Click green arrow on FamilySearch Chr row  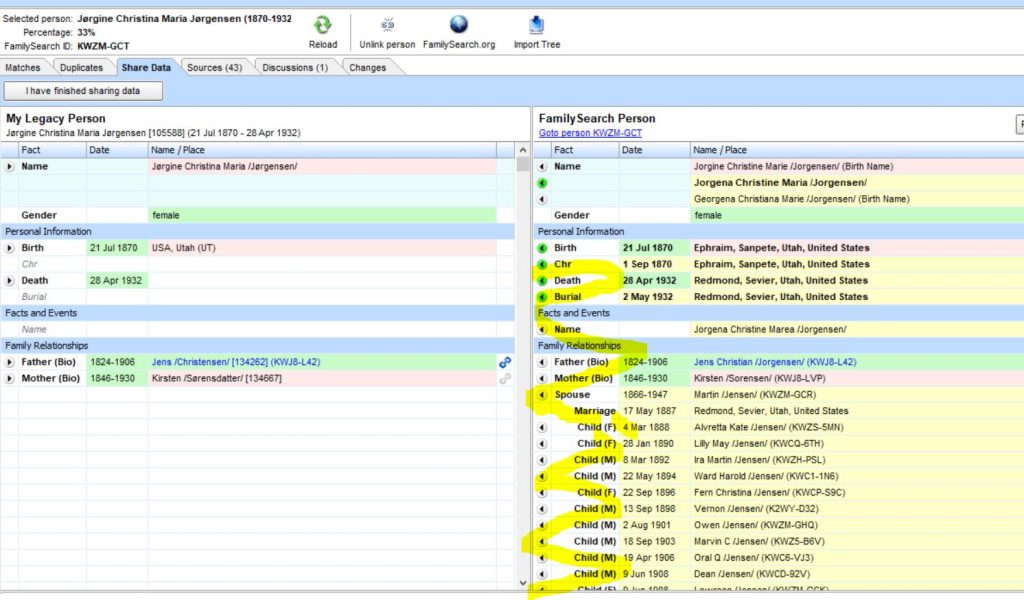(542, 264)
